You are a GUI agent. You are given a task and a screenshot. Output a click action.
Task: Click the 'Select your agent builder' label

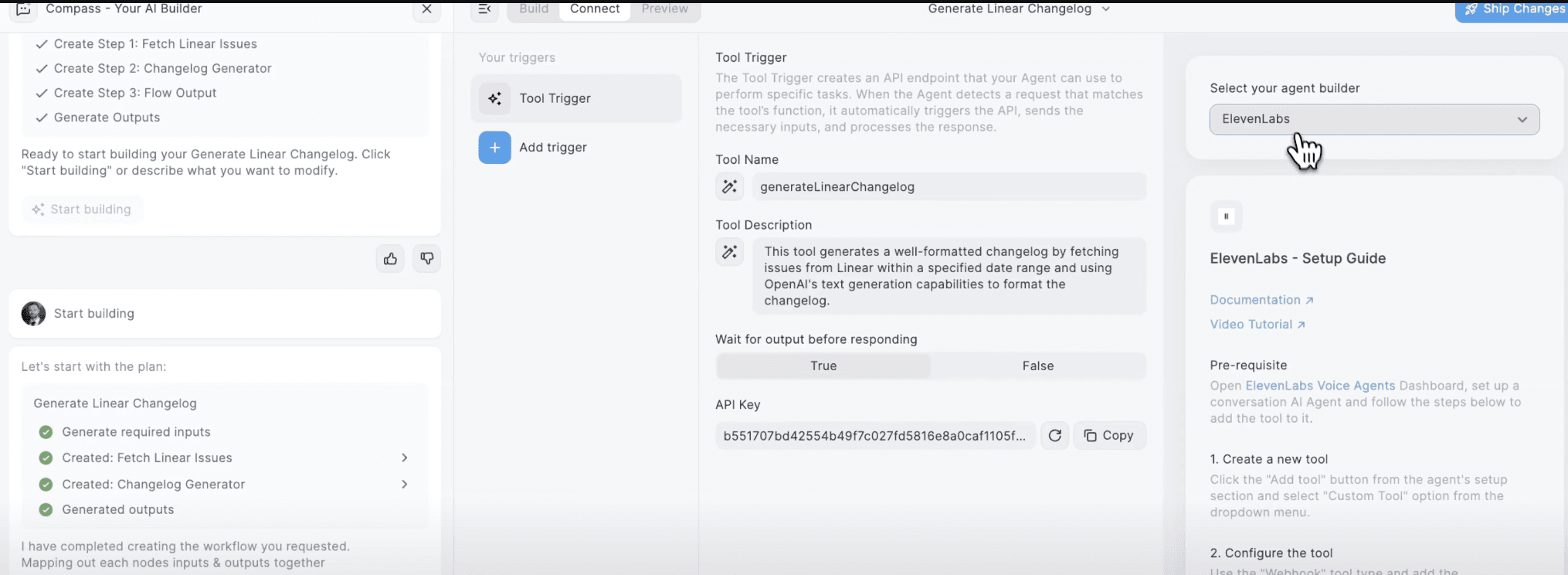coord(1285,89)
